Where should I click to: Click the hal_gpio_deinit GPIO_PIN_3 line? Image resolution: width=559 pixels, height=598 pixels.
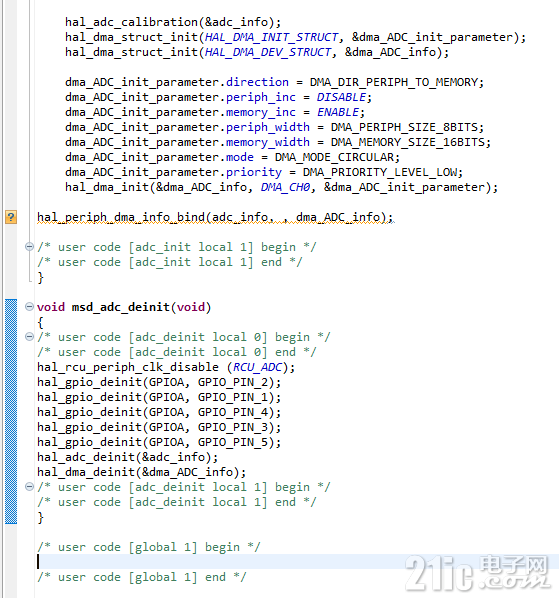pyautogui.click(x=159, y=427)
